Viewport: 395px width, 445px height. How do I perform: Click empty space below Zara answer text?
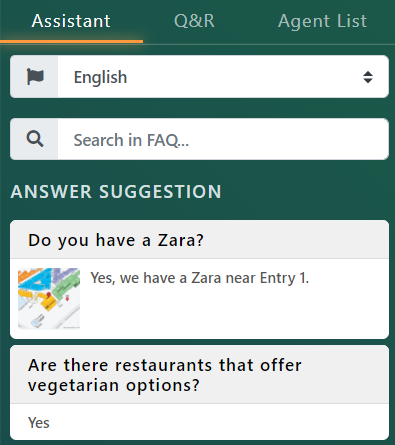[233, 313]
